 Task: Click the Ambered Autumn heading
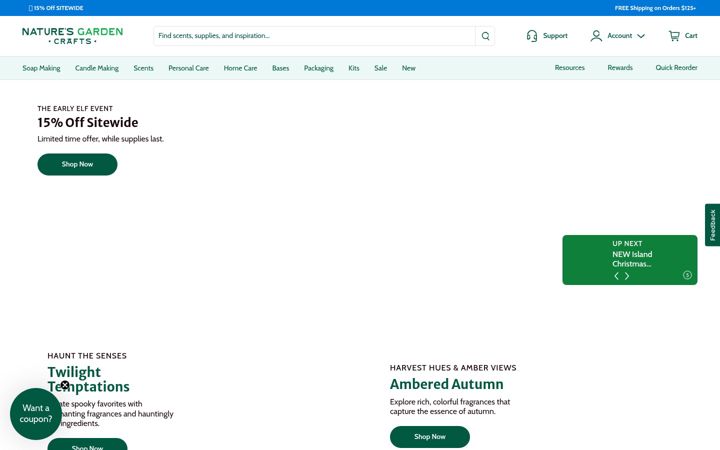tap(446, 384)
